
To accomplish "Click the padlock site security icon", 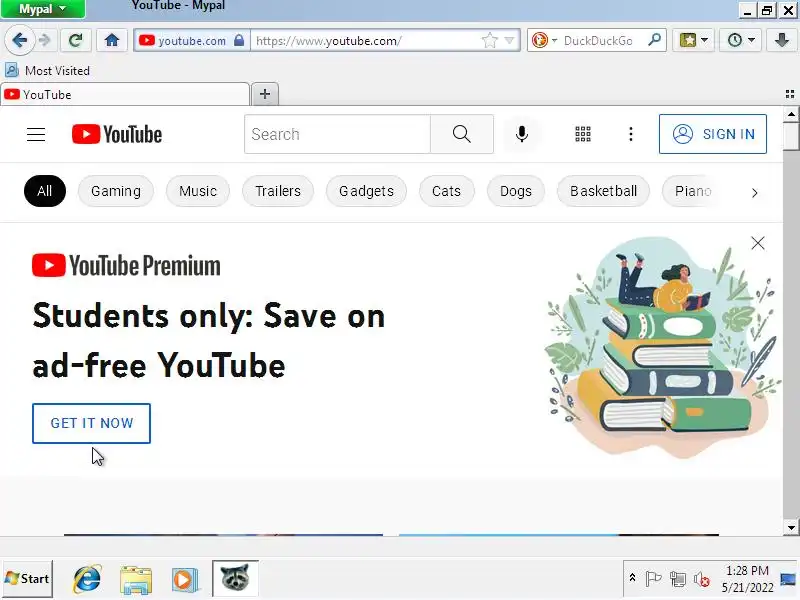I will (239, 40).
